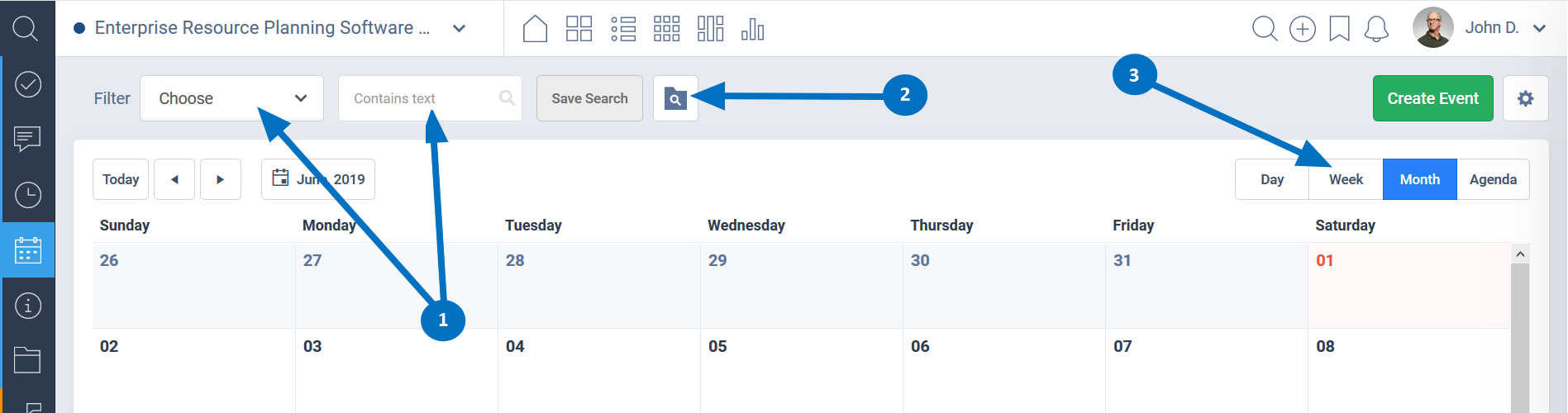The width and height of the screenshot is (1568, 413).
Task: Click the notifications bell icon
Action: (x=1376, y=29)
